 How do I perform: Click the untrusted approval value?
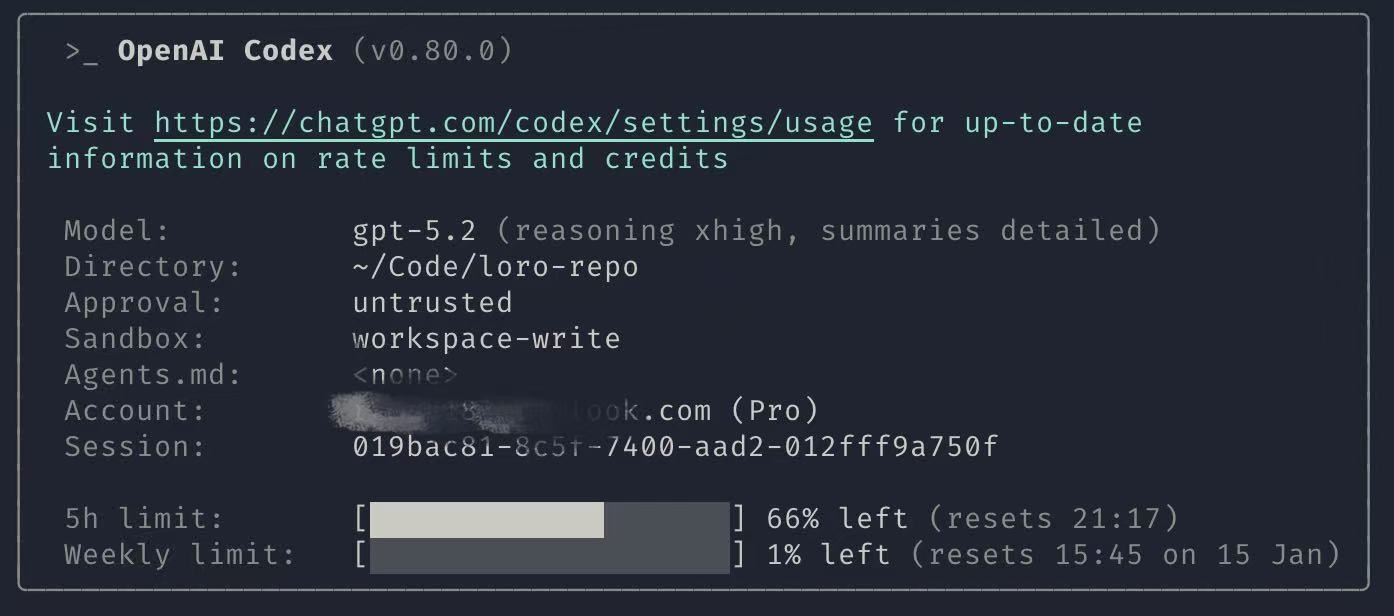[x=432, y=303]
